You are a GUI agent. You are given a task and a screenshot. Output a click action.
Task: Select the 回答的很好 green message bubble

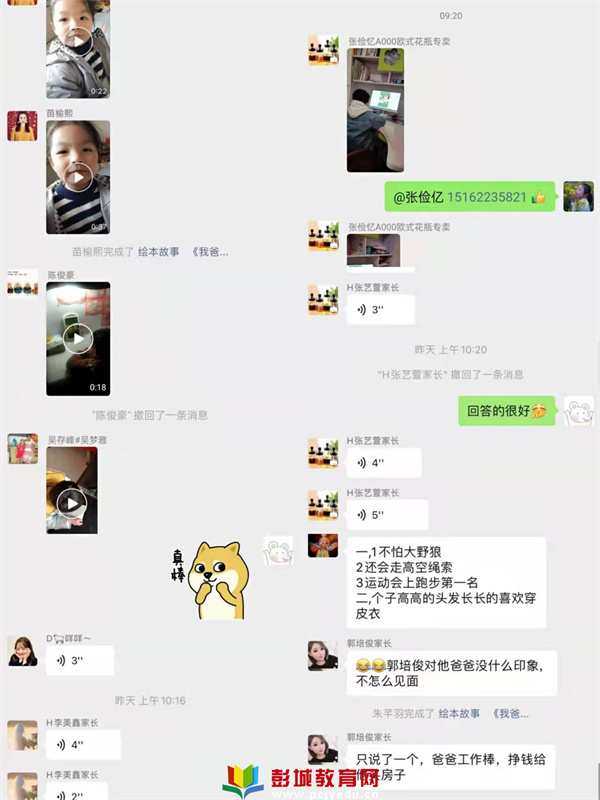point(507,411)
